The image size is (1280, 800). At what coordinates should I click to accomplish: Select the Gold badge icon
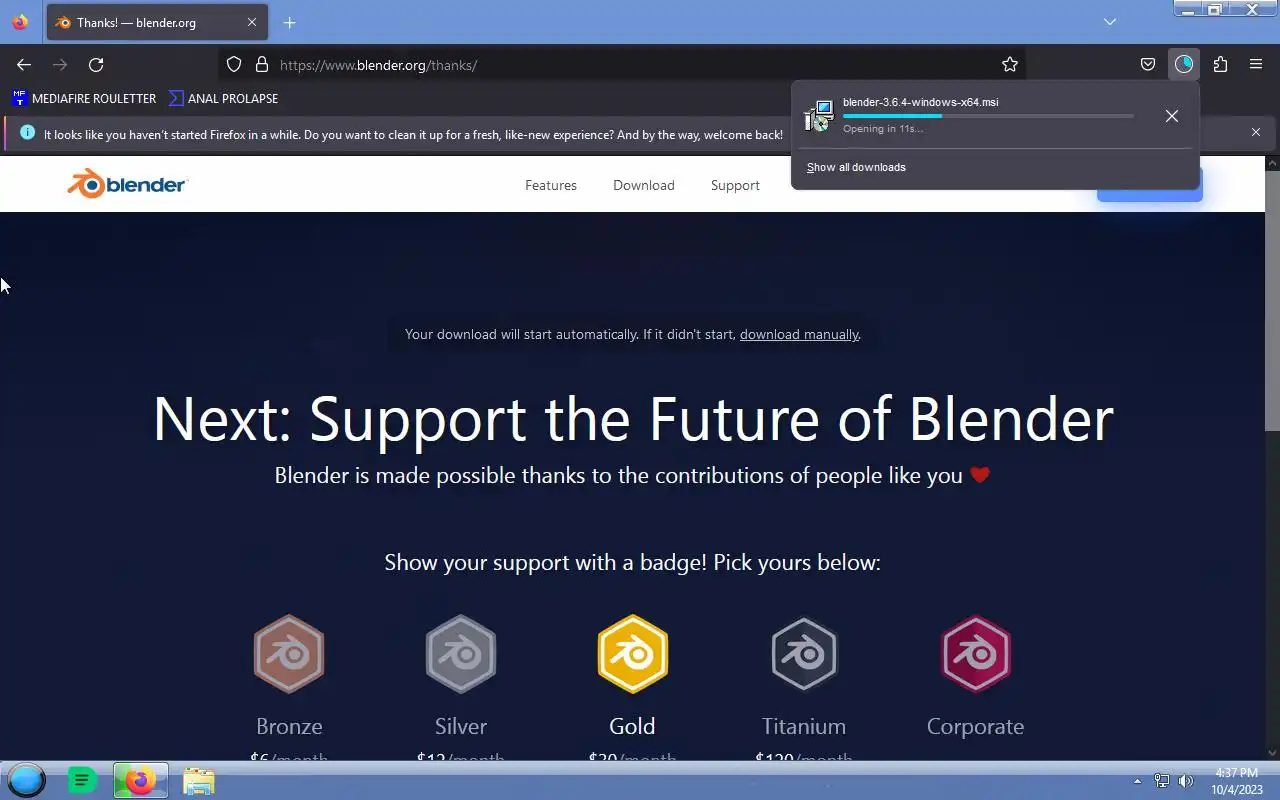click(x=633, y=654)
